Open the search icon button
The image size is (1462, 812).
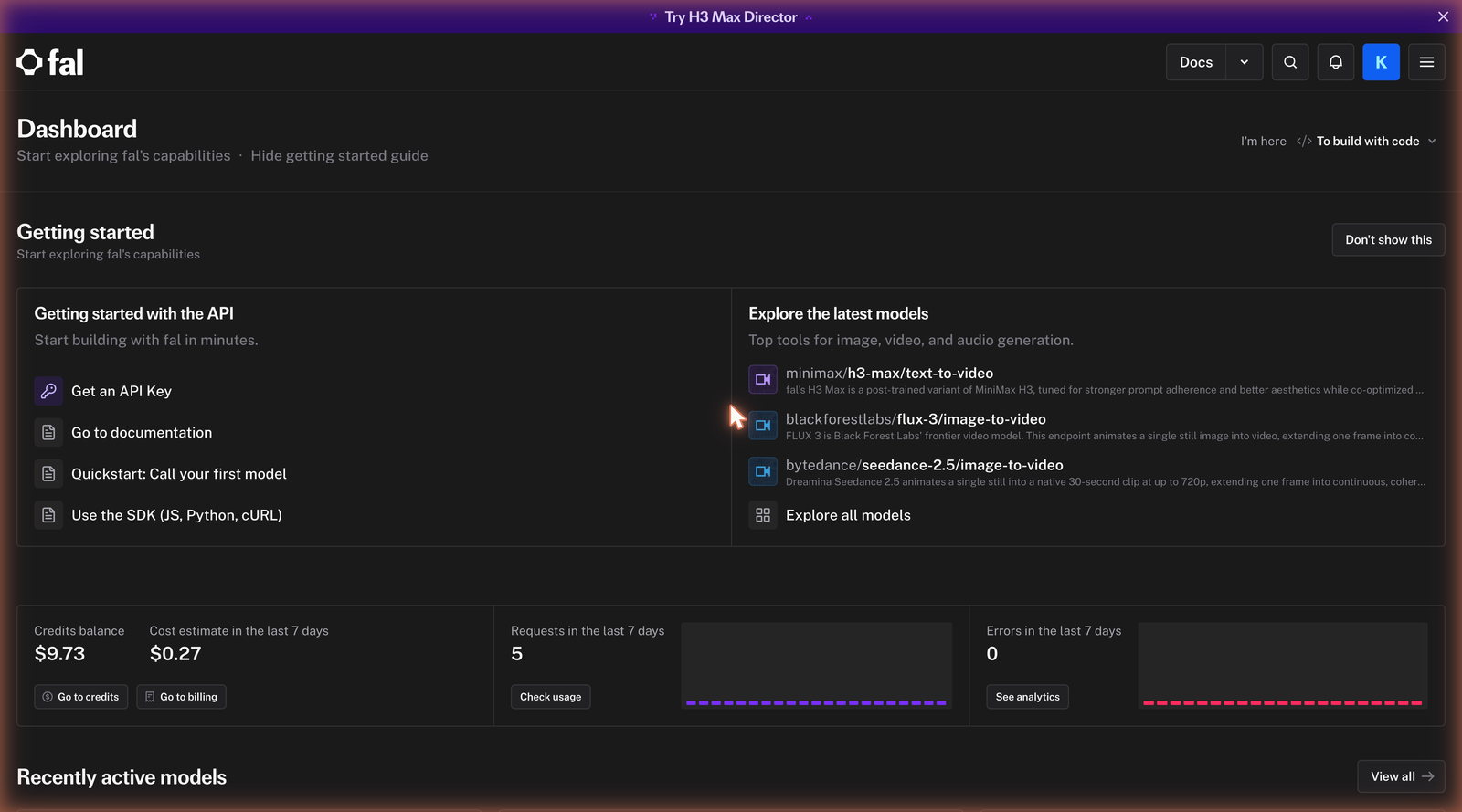tap(1290, 62)
